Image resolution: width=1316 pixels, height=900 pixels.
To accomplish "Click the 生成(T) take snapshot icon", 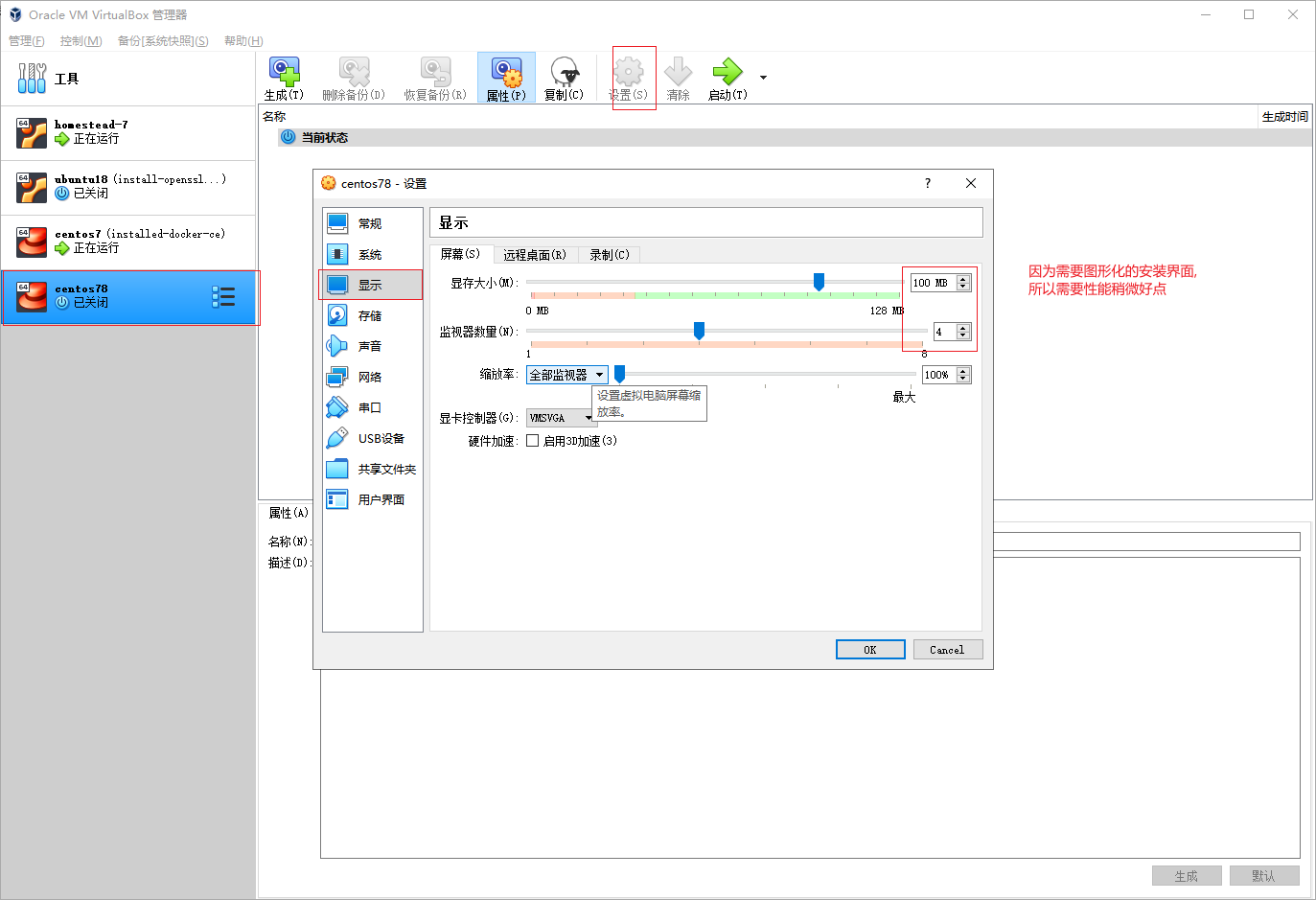I will tap(284, 79).
